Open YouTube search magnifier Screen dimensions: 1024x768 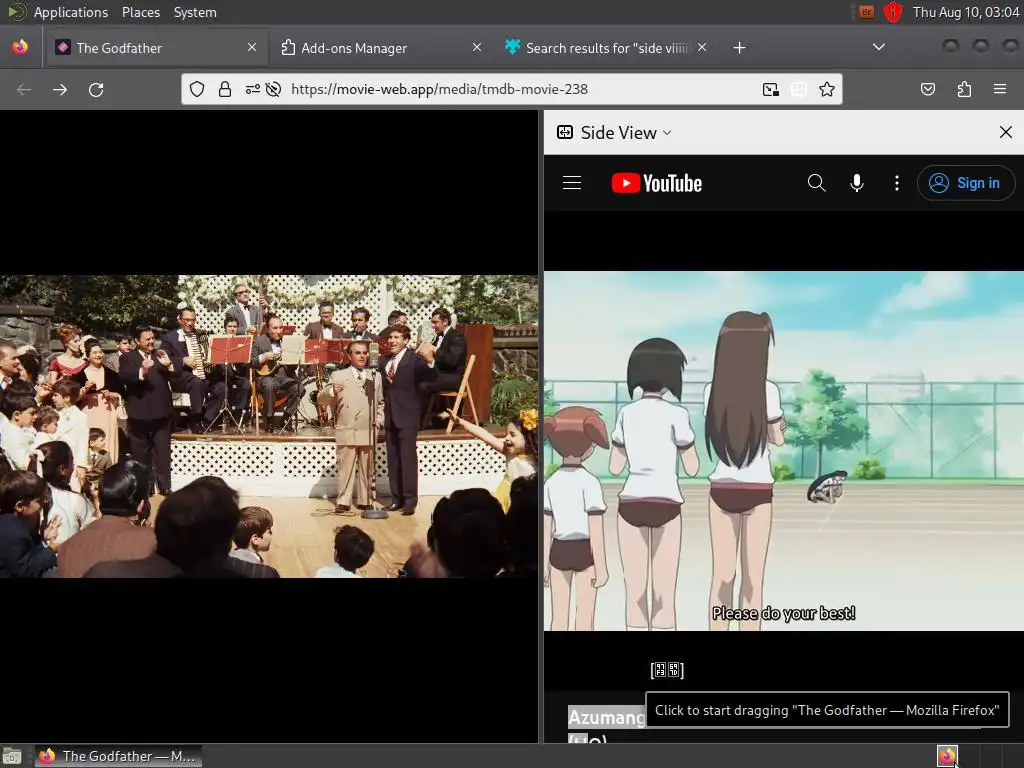pos(816,183)
